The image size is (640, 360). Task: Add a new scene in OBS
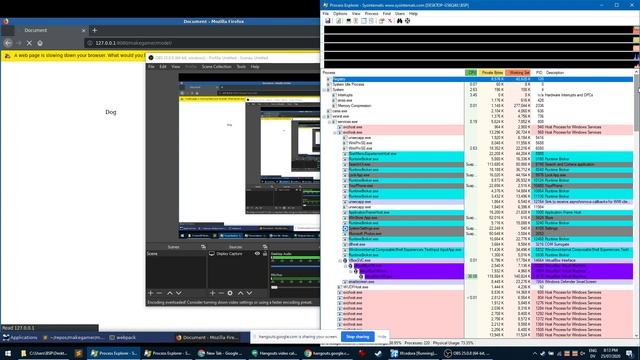[x=151, y=293]
